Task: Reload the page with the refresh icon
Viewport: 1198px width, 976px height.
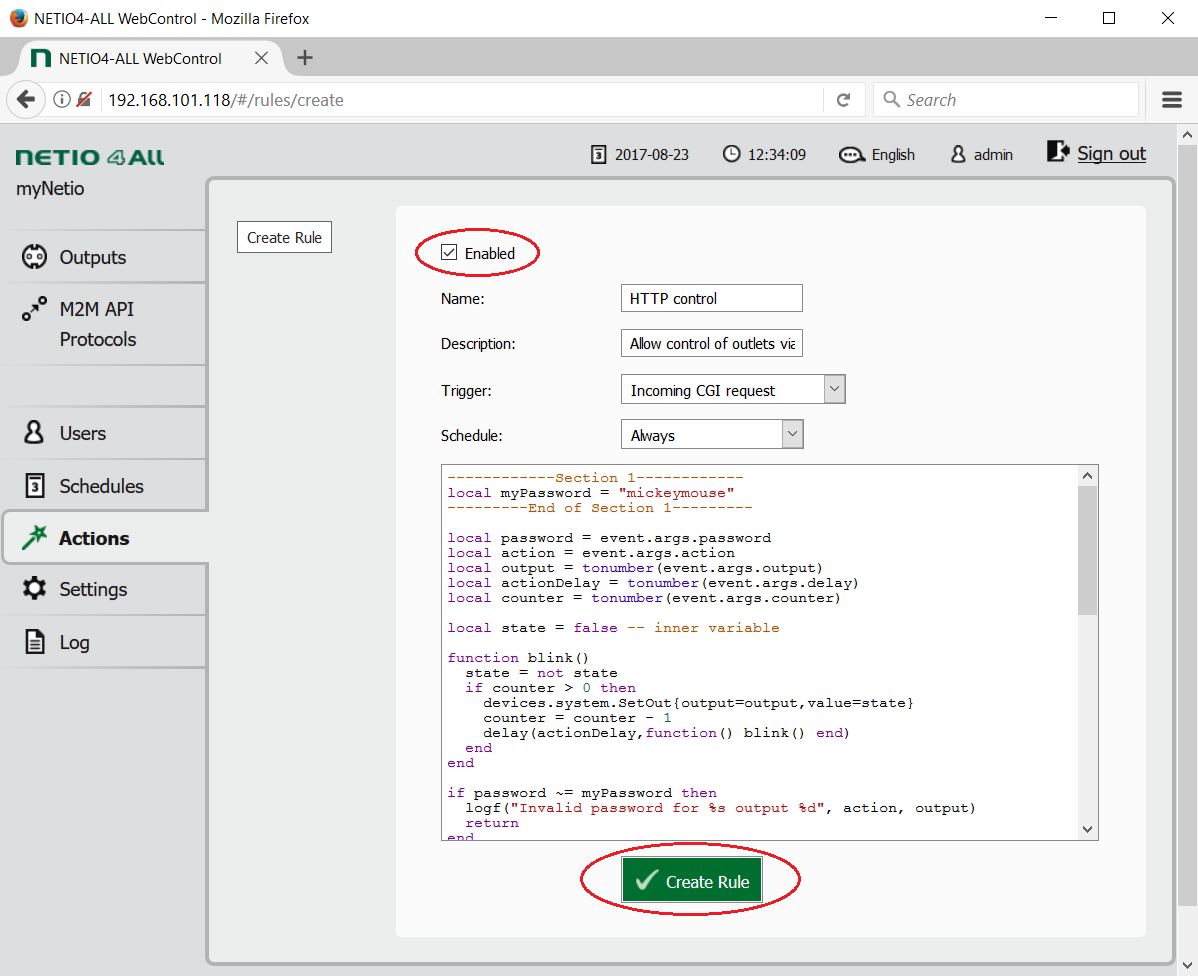Action: (x=843, y=100)
